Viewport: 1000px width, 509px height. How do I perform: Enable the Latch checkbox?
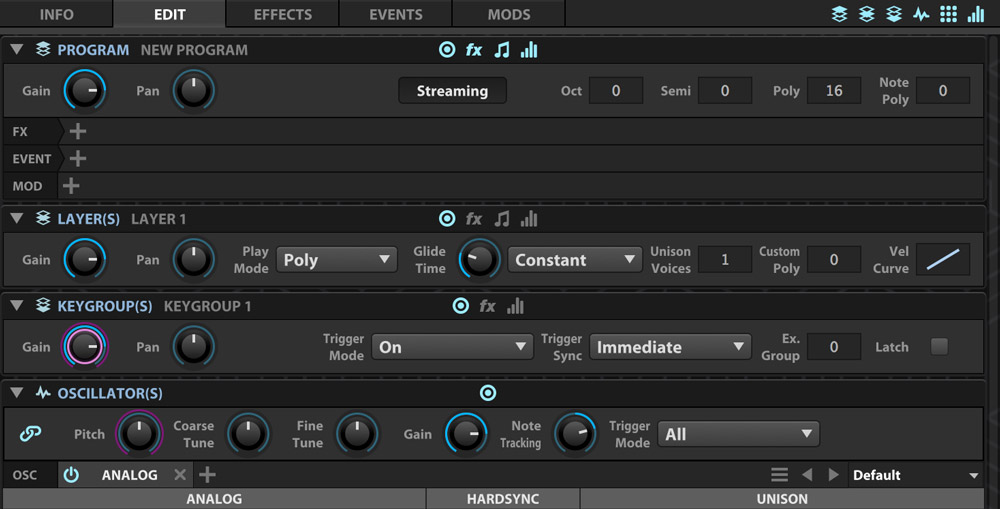tap(939, 346)
